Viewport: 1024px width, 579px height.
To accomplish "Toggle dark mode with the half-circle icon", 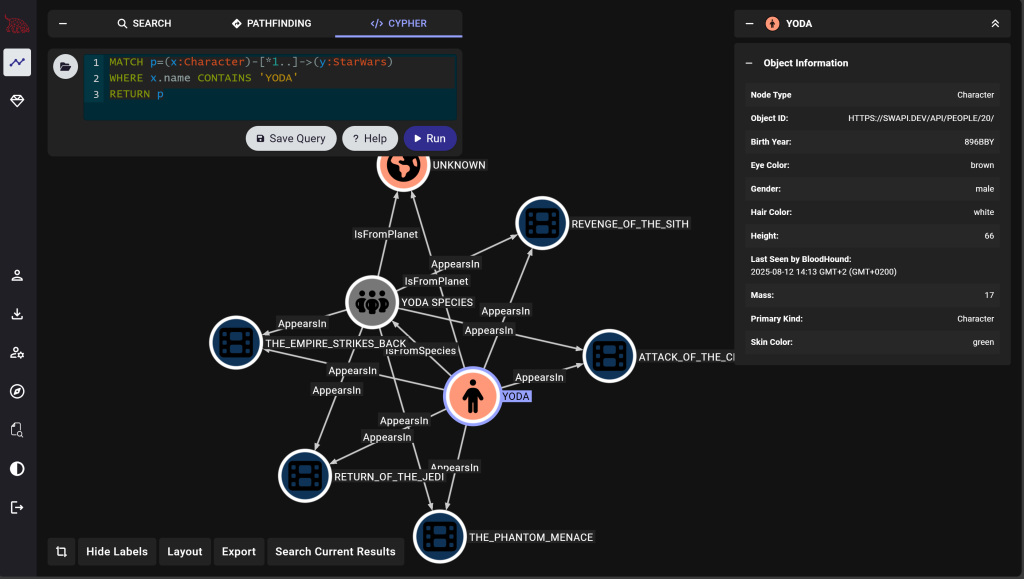I will (17, 469).
